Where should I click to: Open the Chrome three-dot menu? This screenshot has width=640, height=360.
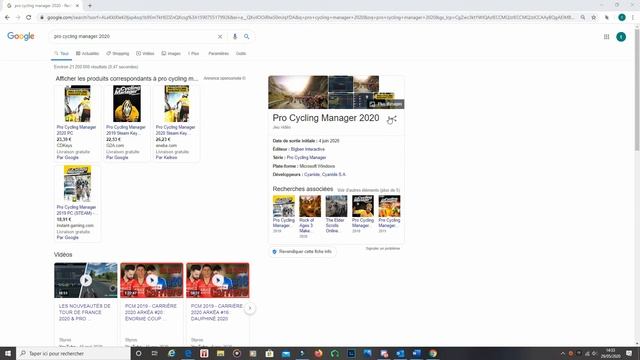tap(633, 17)
